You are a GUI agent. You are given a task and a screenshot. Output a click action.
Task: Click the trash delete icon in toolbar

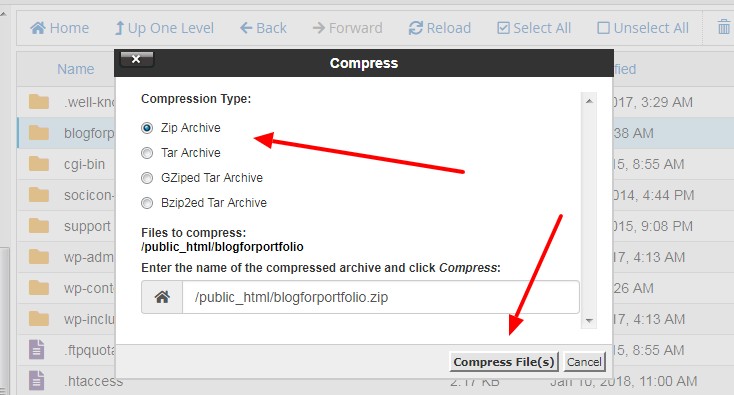coord(724,27)
